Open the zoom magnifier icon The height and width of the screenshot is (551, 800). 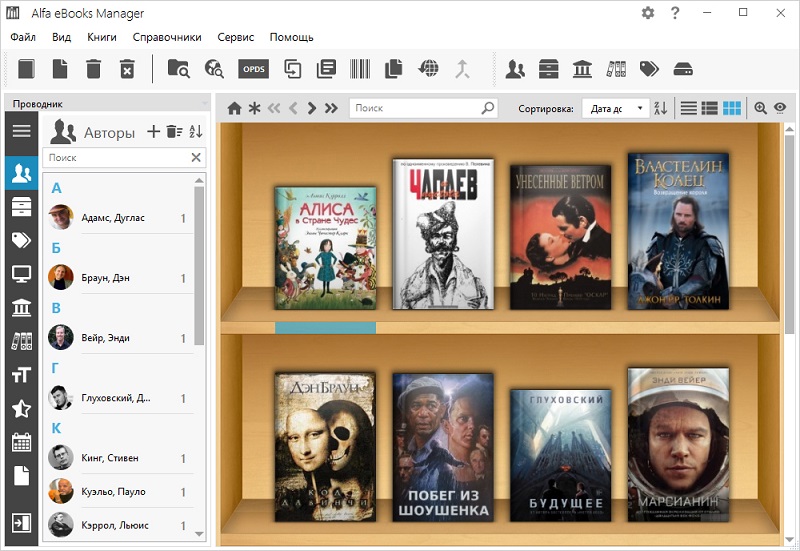[760, 108]
